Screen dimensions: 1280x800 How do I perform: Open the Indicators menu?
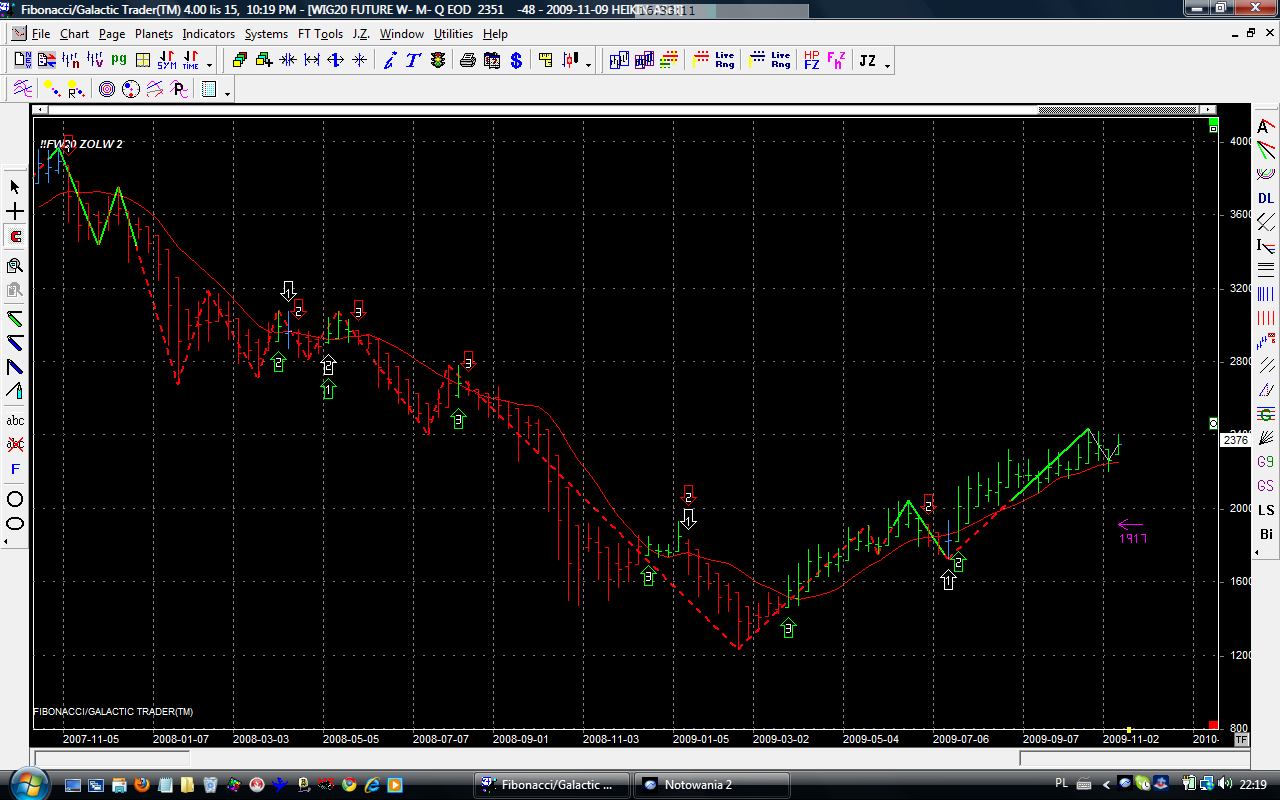(x=208, y=34)
